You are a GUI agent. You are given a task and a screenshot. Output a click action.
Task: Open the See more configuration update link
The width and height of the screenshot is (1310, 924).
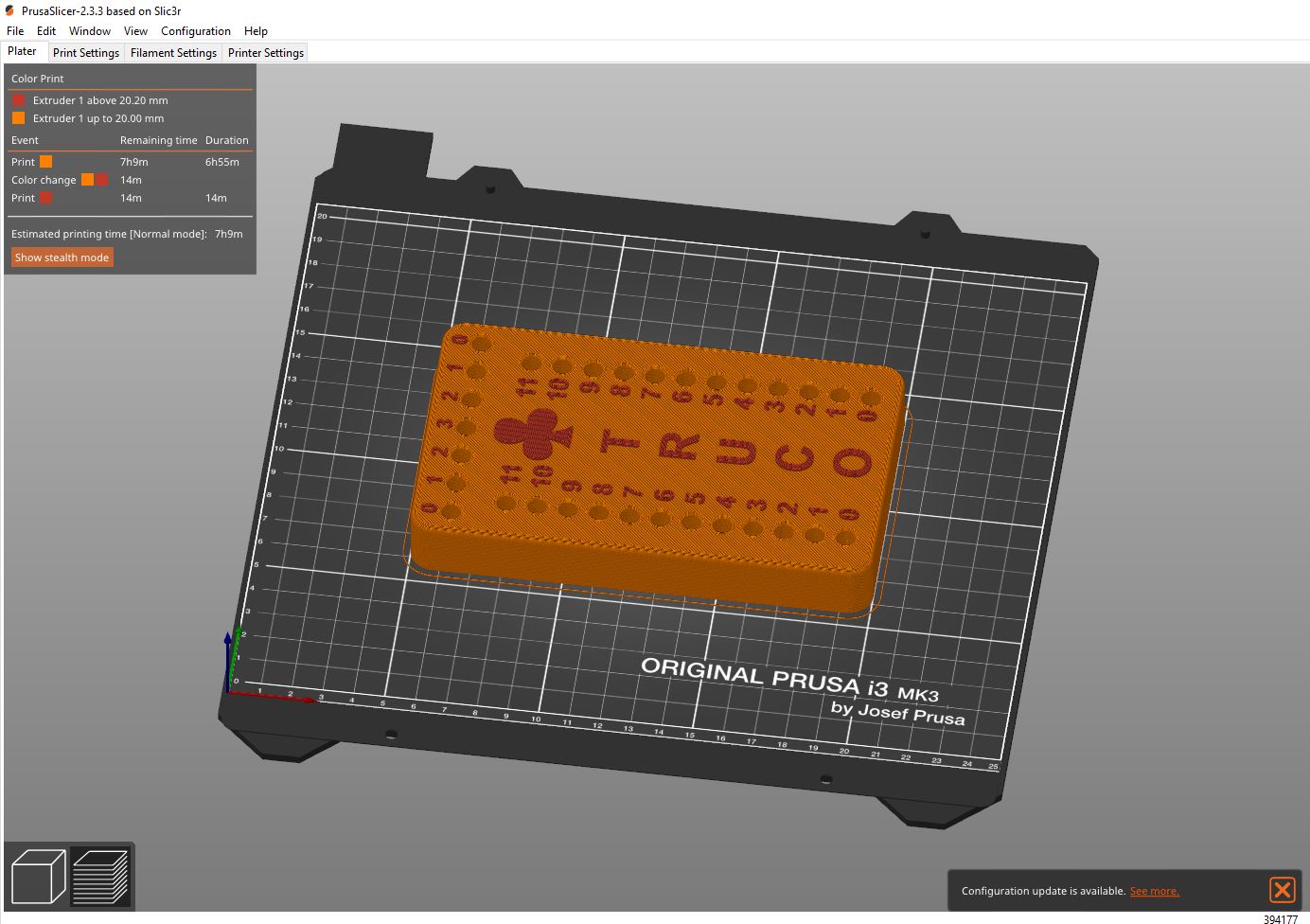(1155, 891)
